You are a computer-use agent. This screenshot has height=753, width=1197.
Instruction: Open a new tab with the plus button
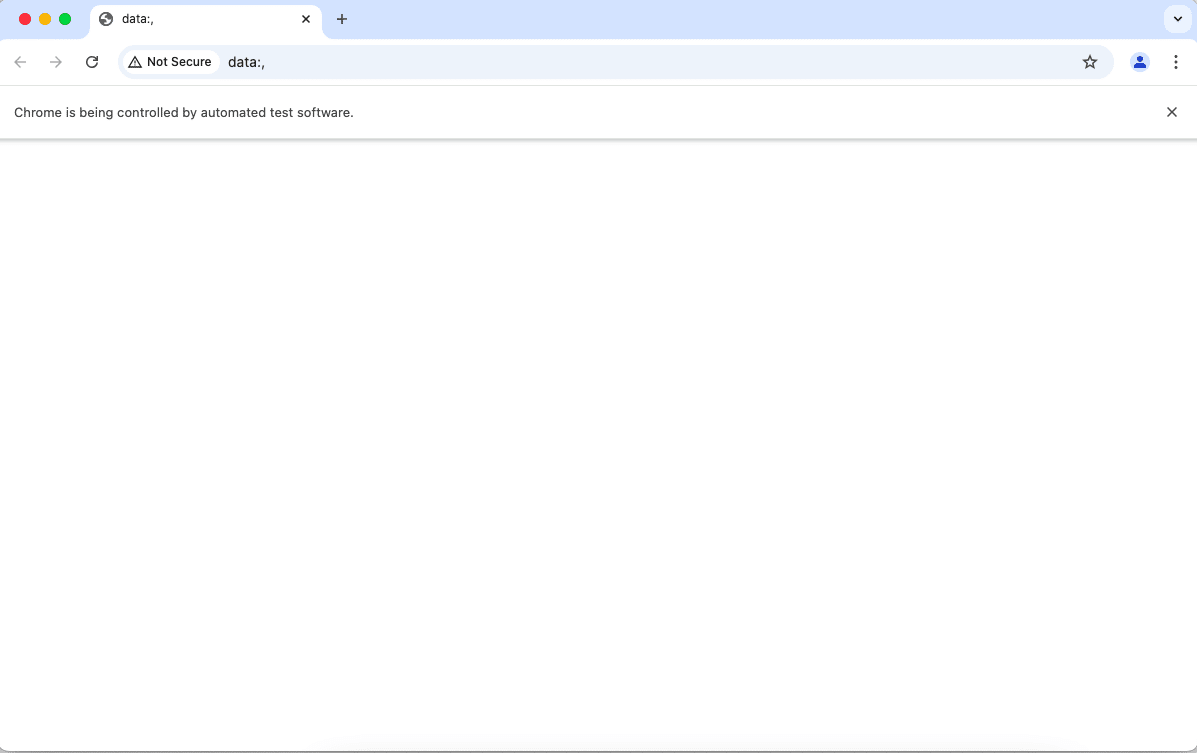click(342, 18)
